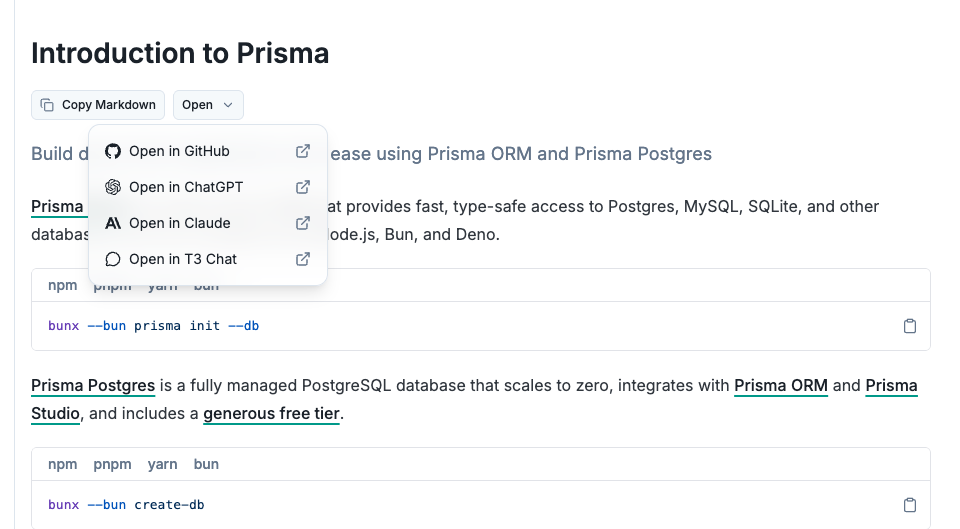
Task: Copy the create-db command snippet
Action: (x=910, y=505)
